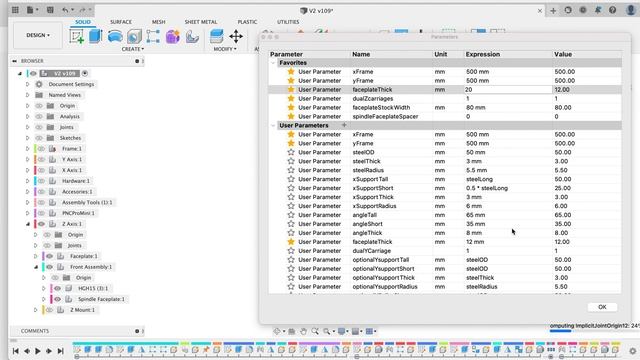This screenshot has width=640, height=360.
Task: Expand the Document Settings node
Action: pyautogui.click(x=27, y=84)
